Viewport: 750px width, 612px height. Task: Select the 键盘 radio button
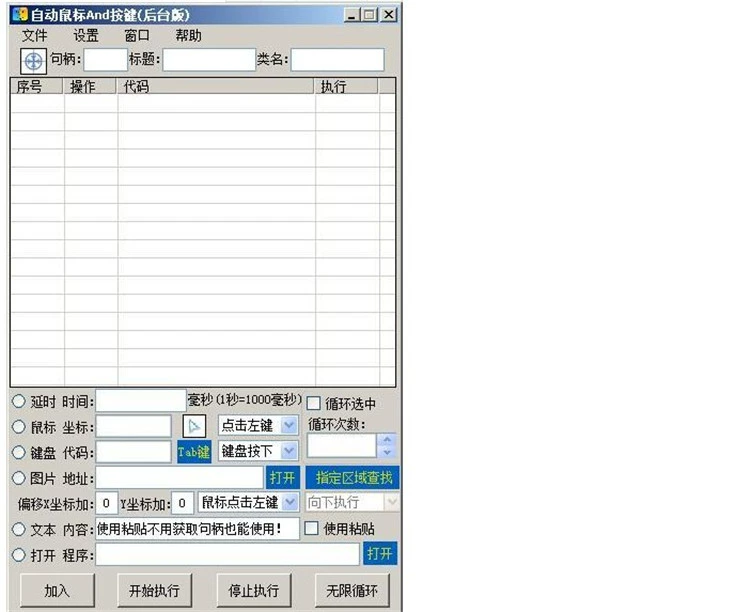18,452
